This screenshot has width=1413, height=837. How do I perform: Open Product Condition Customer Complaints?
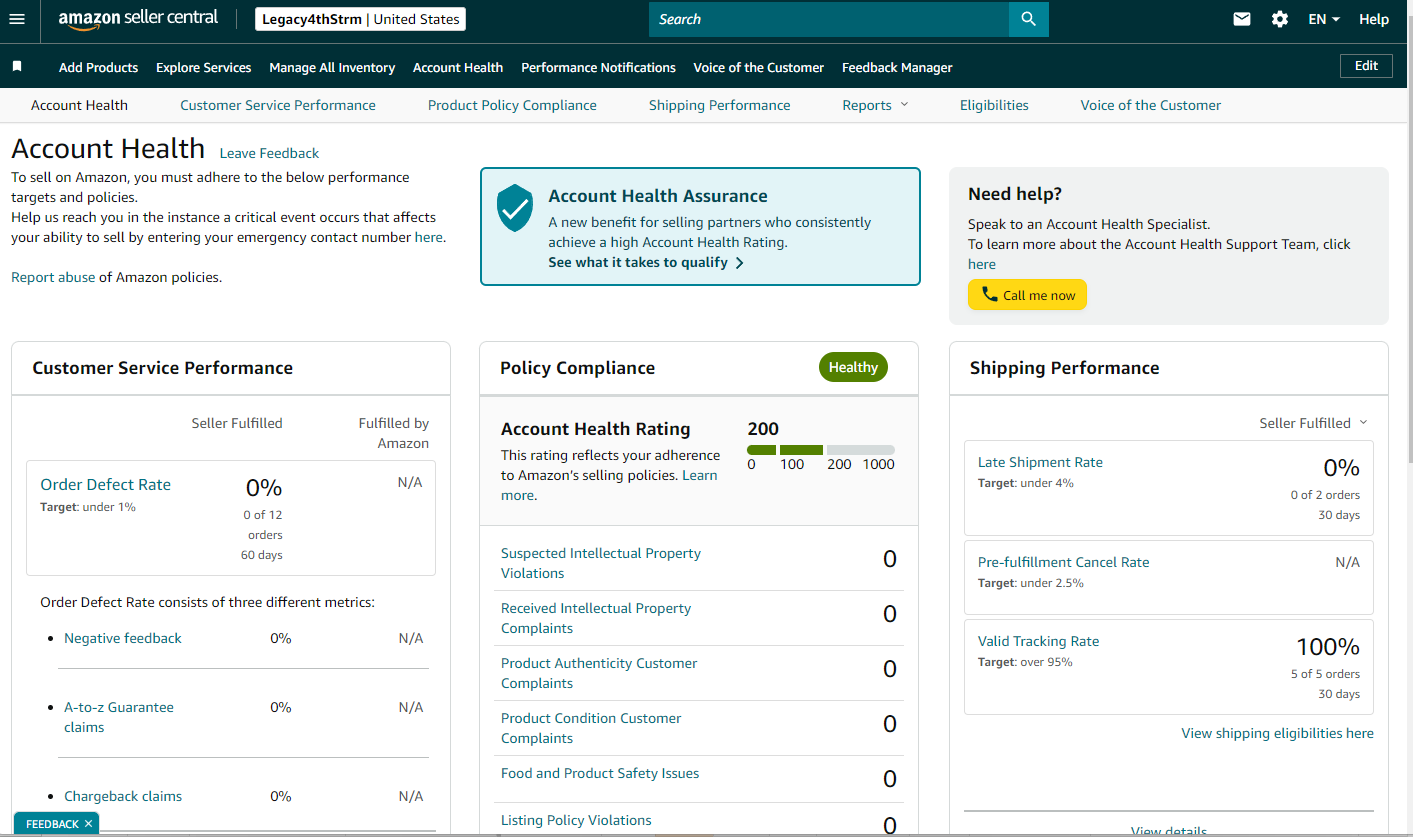click(591, 728)
